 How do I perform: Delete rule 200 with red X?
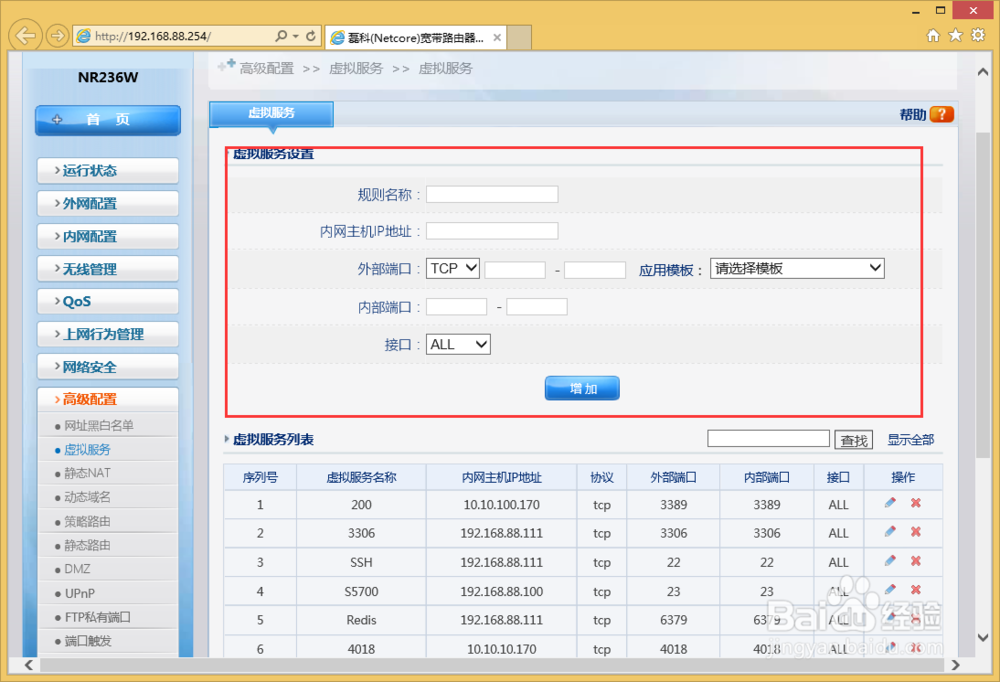coord(916,503)
